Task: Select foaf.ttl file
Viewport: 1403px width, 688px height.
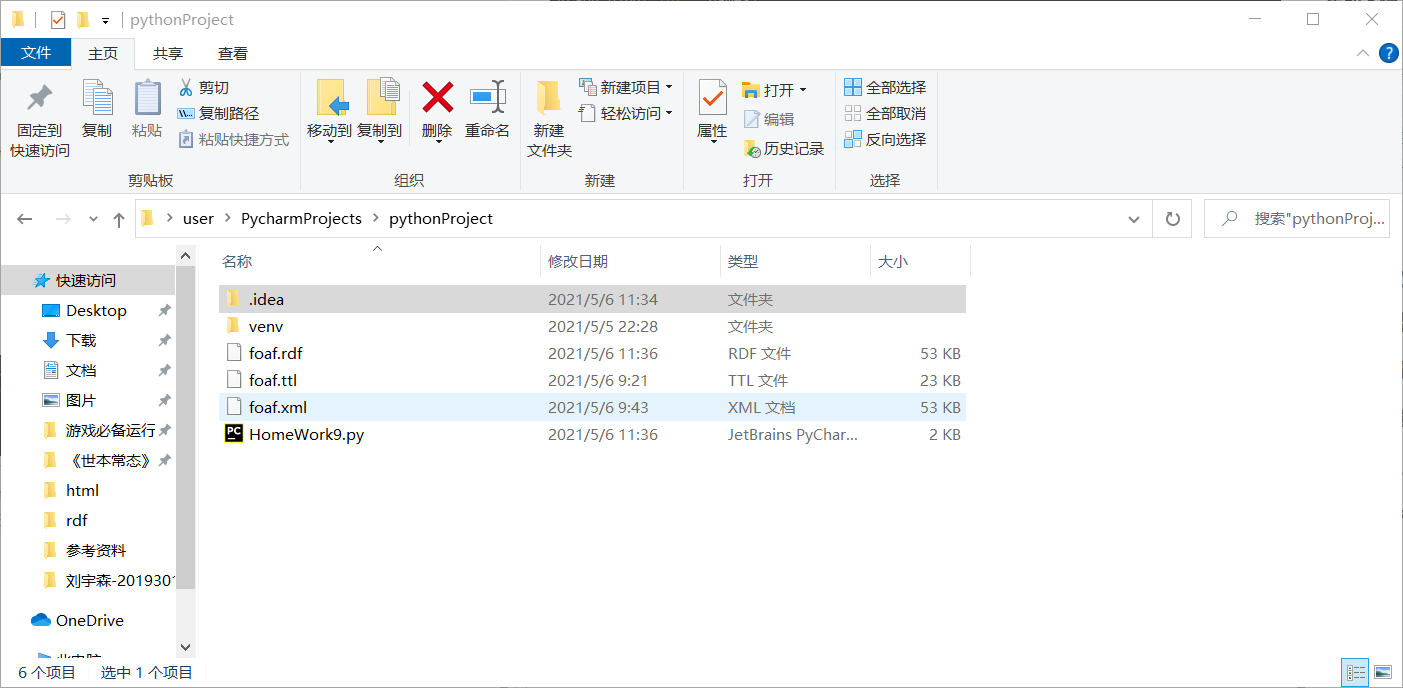Action: [592, 380]
